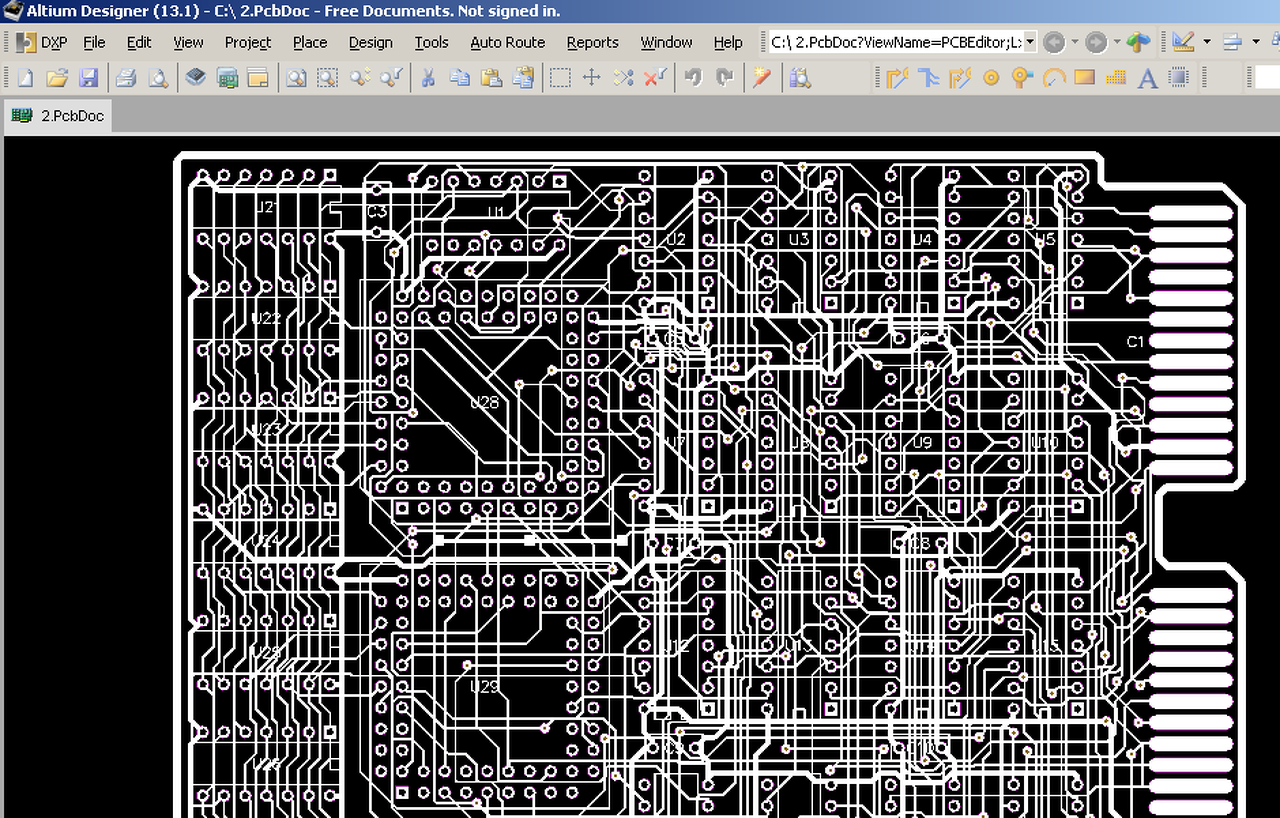Select the C1 designator near edge connector
Image resolution: width=1280 pixels, height=818 pixels.
[x=1135, y=342]
